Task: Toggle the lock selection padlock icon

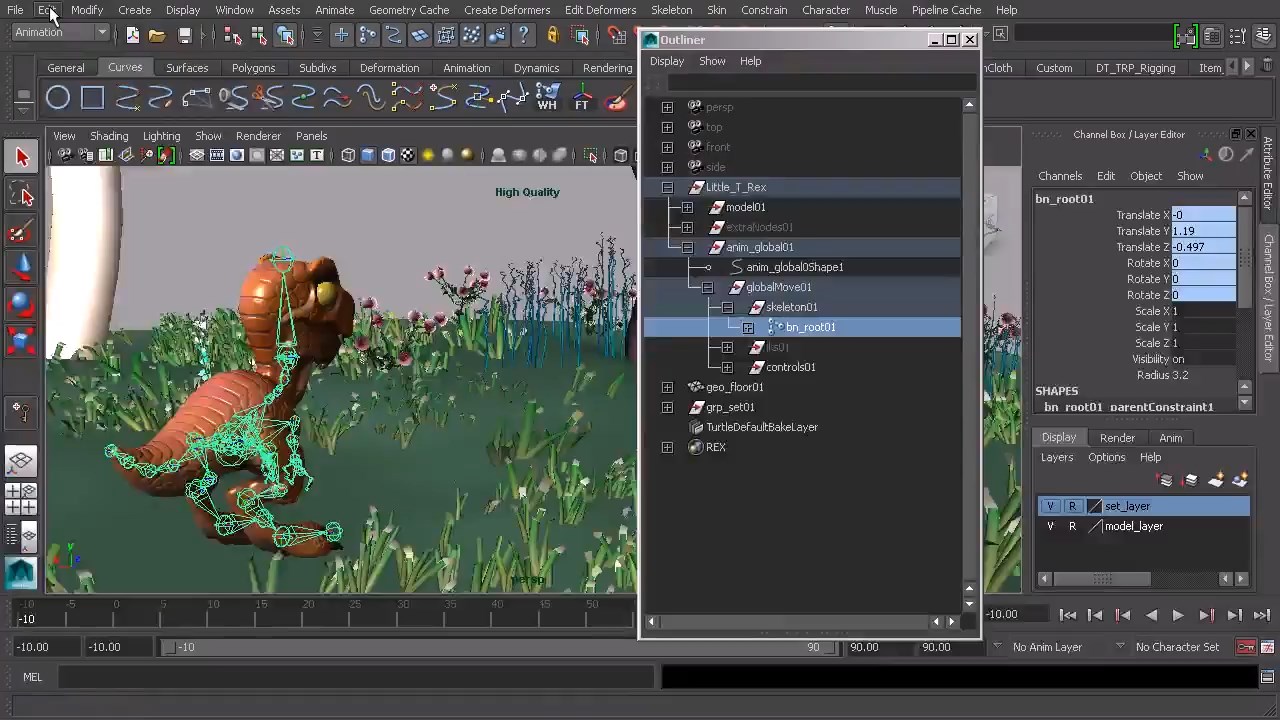Action: tap(553, 35)
